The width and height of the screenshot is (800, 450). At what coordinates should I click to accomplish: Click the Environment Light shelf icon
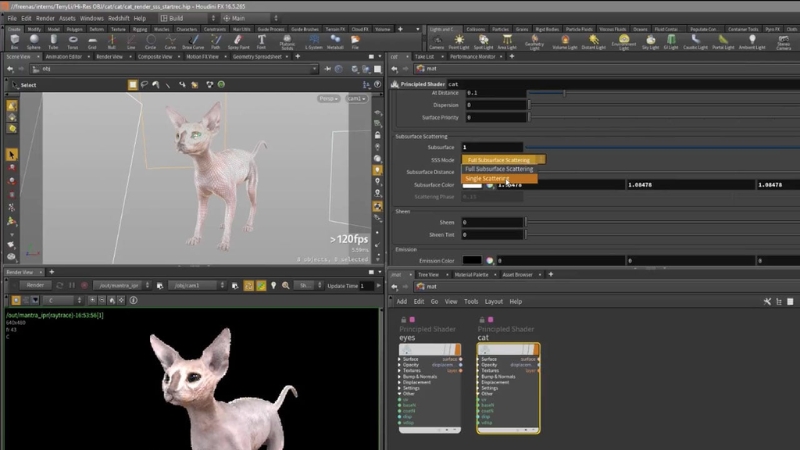tap(622, 42)
